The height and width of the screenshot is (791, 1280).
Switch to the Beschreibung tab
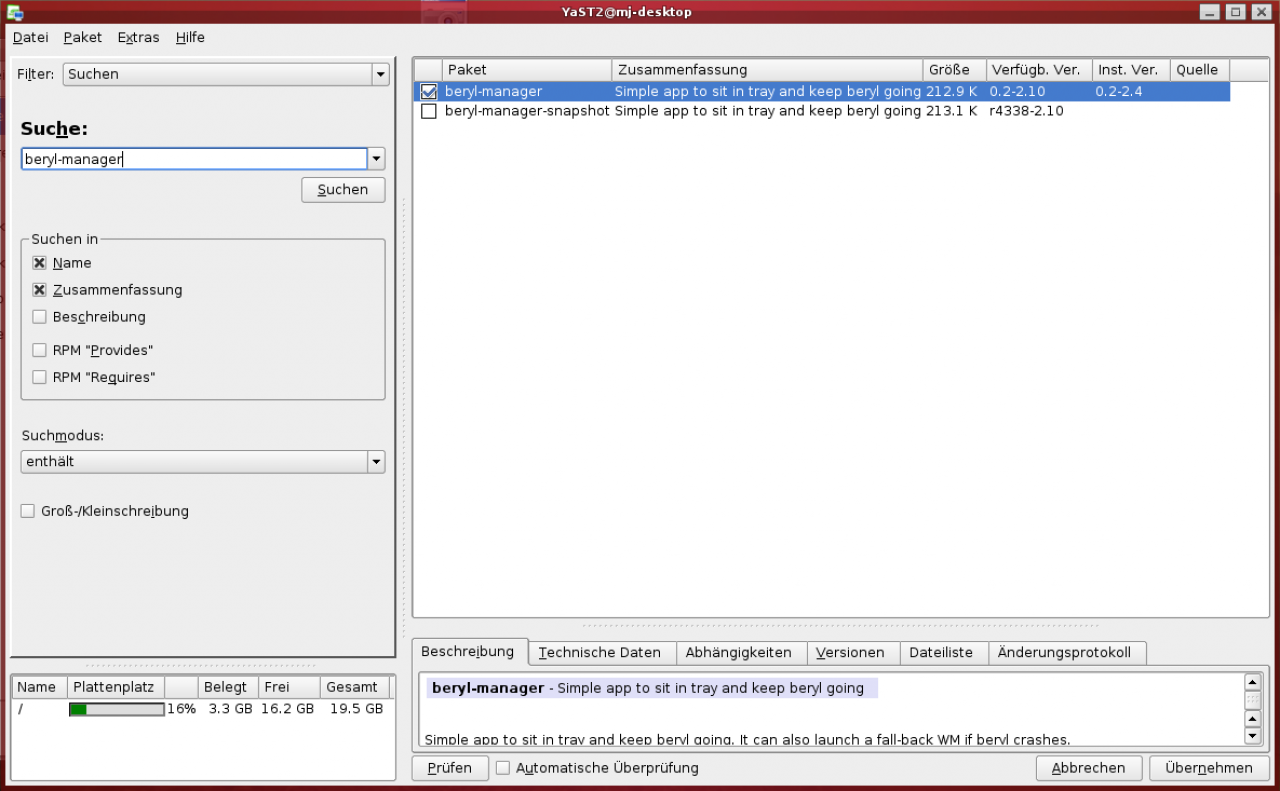468,651
